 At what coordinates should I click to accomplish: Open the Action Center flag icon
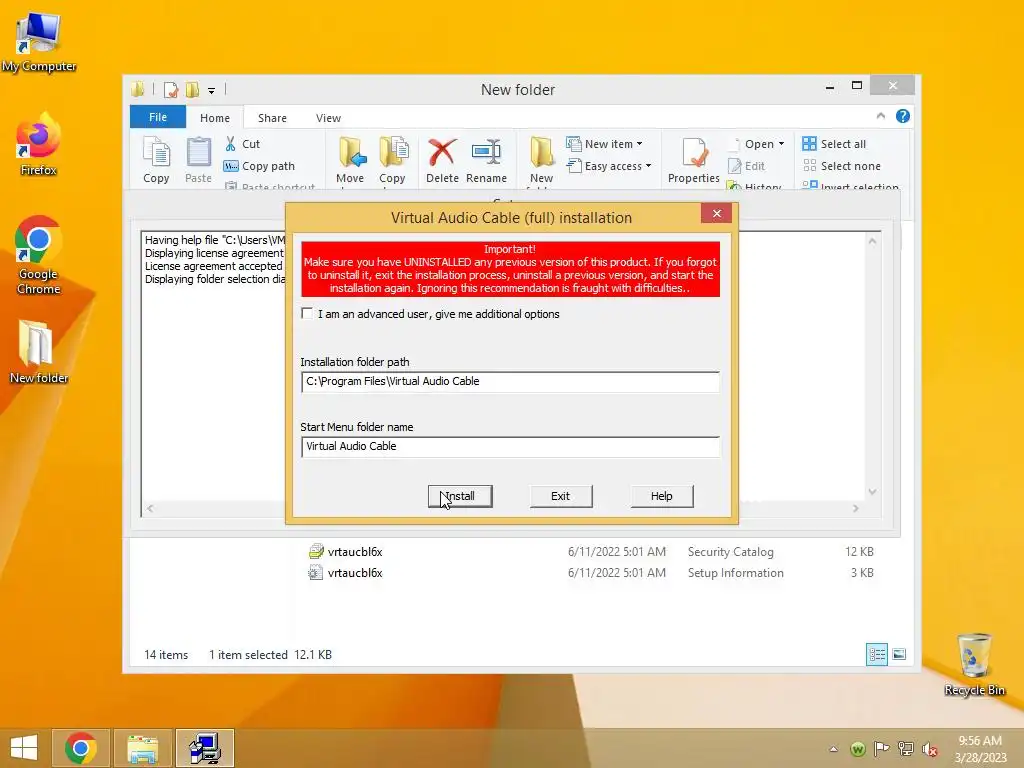882,749
